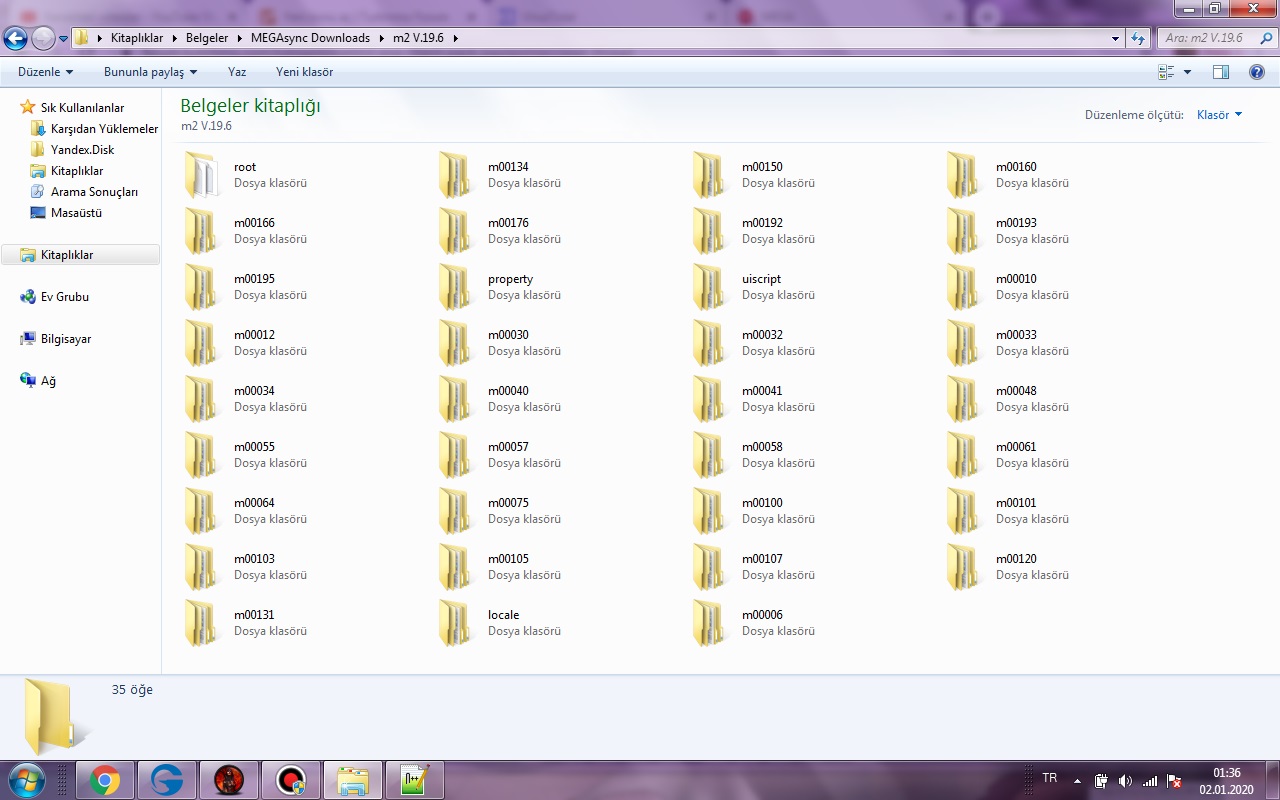Open the Windows Start menu
The height and width of the screenshot is (800, 1280).
pyautogui.click(x=25, y=780)
